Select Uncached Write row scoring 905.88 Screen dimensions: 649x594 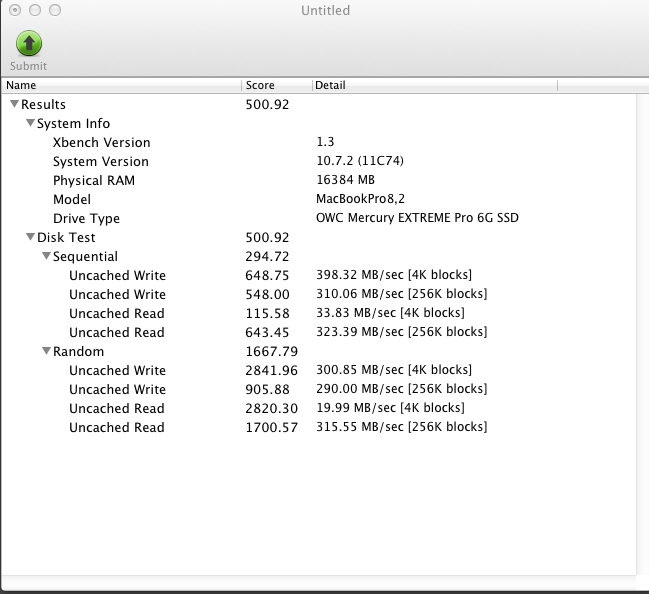click(x=319, y=390)
